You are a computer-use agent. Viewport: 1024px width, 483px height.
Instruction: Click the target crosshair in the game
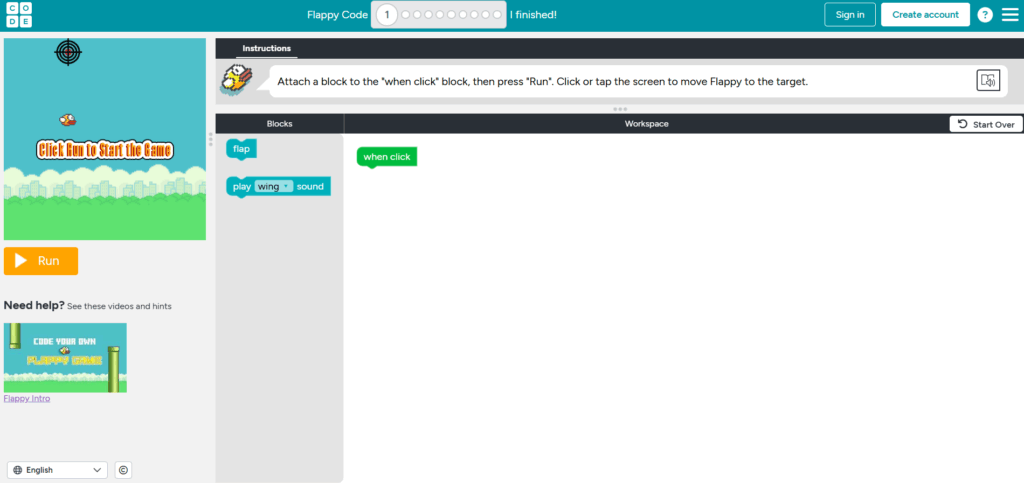click(x=68, y=52)
